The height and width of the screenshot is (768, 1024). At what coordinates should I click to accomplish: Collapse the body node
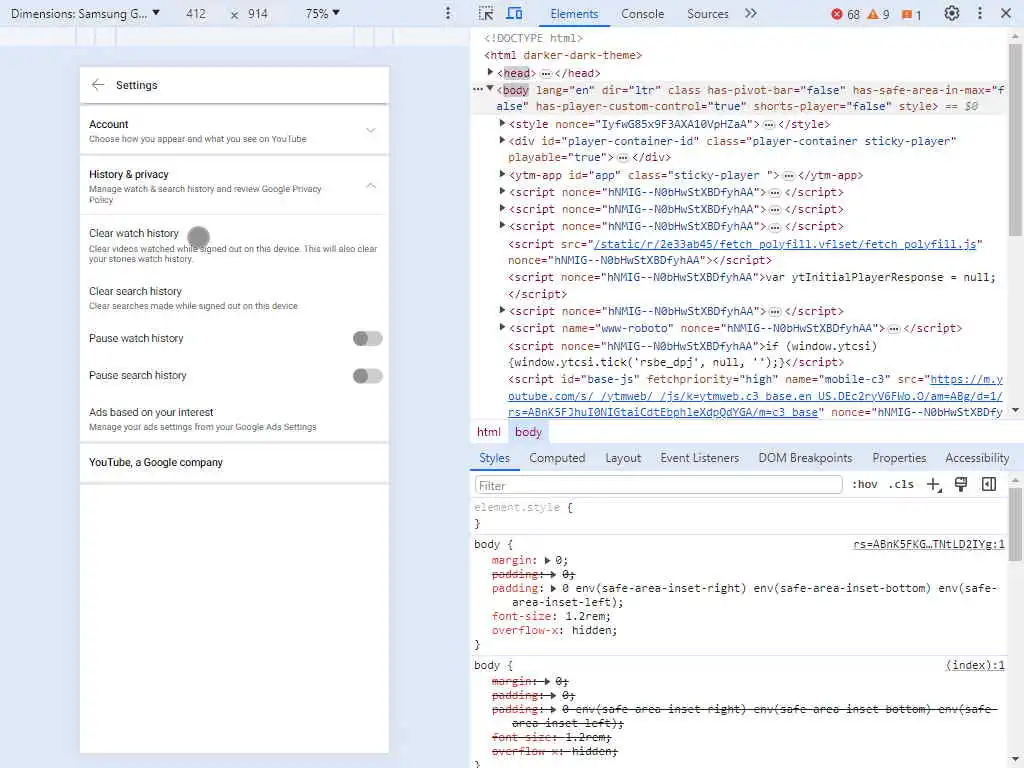coord(490,89)
